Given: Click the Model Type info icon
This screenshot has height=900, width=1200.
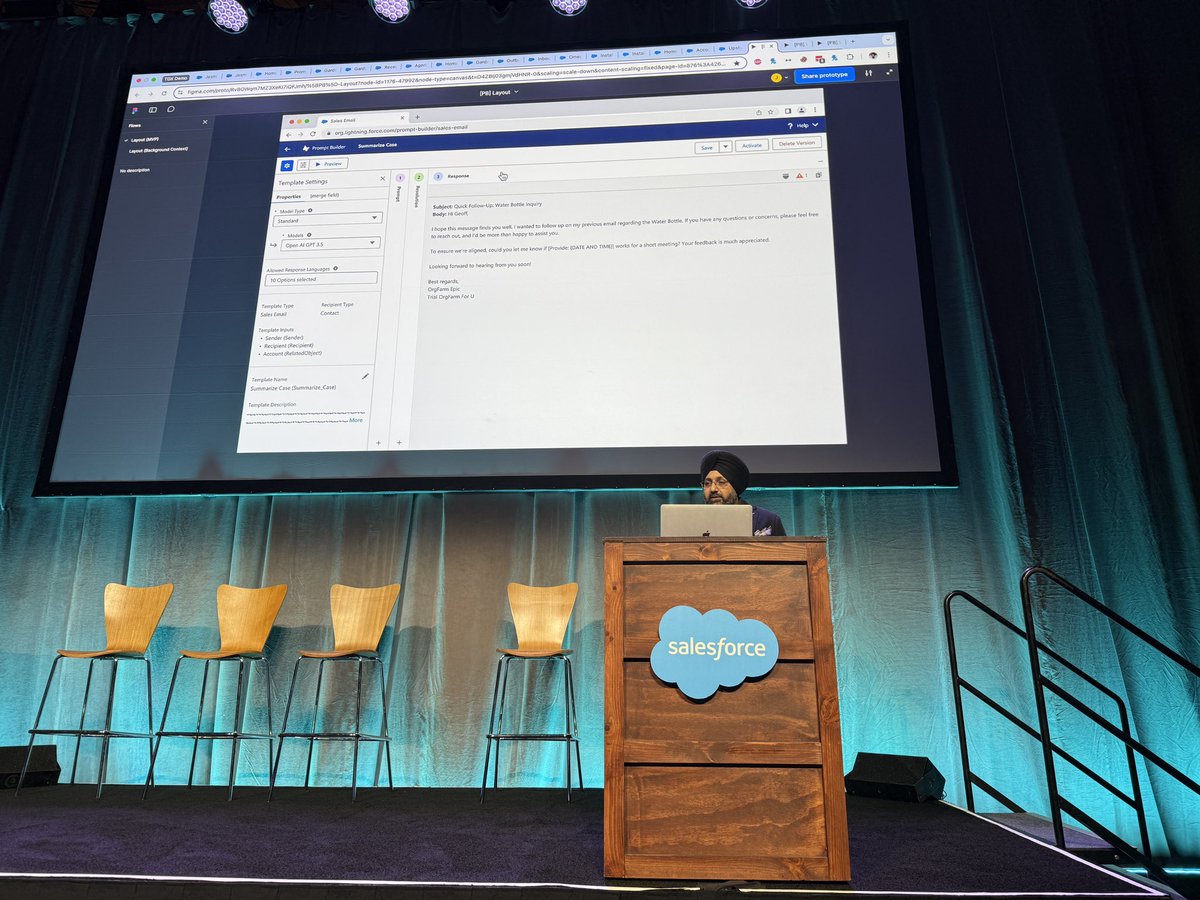Looking at the screenshot, I should [310, 210].
